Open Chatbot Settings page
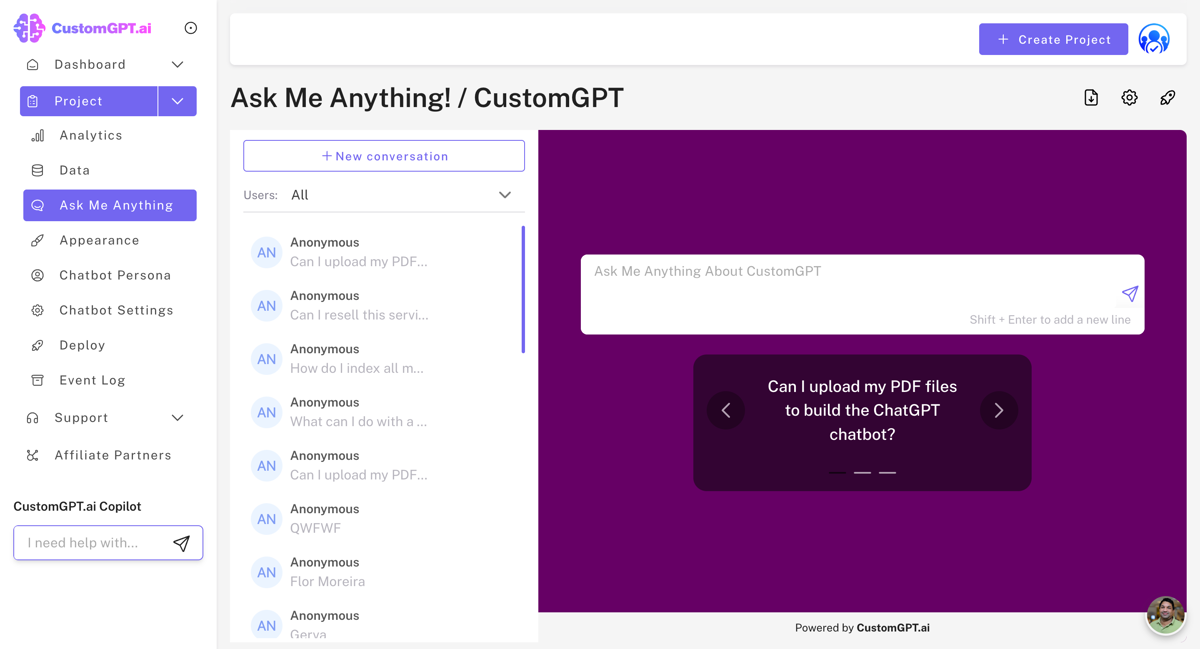The width and height of the screenshot is (1200, 649). [x=116, y=310]
